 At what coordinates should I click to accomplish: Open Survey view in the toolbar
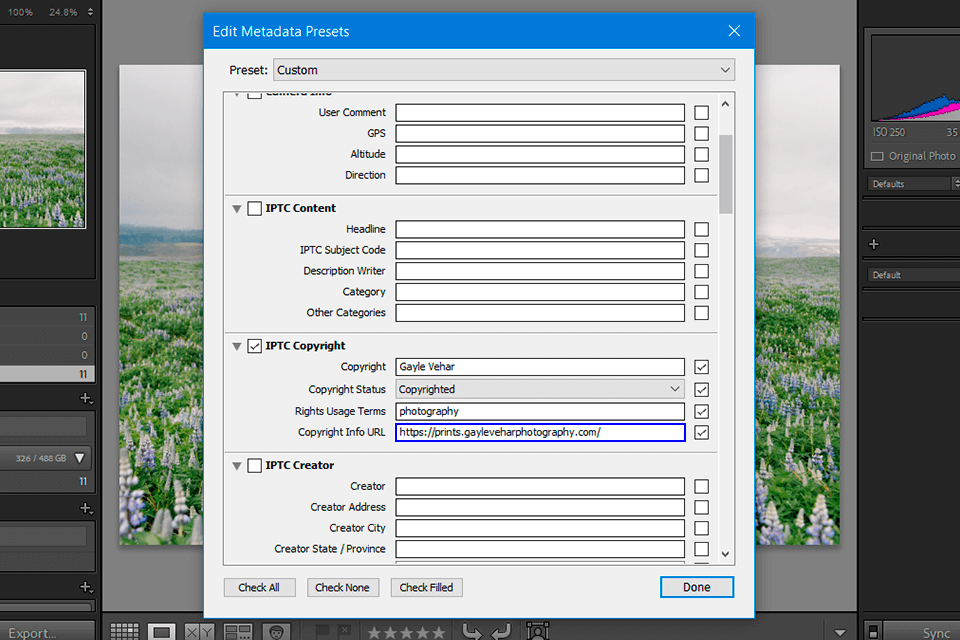(x=238, y=631)
